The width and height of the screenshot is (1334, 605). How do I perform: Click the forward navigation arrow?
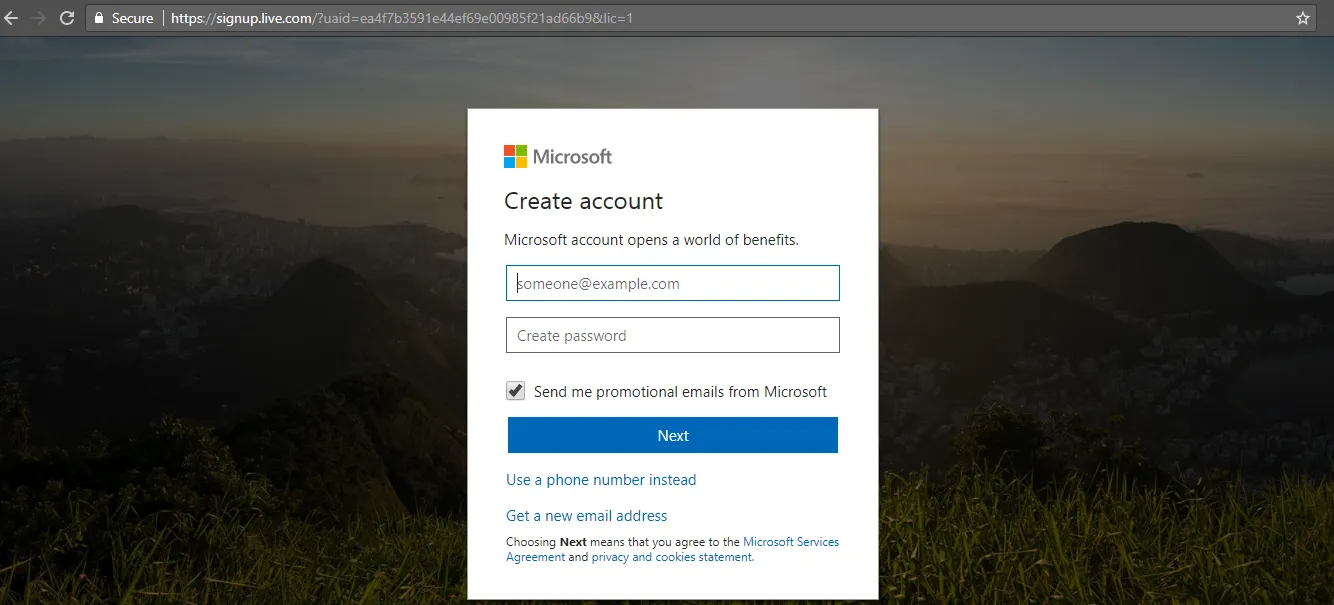39,18
